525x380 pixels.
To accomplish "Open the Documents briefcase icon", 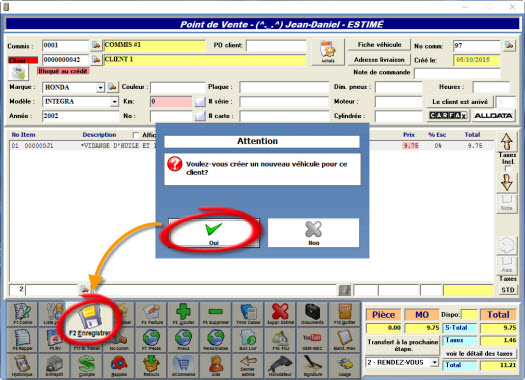I will pos(312,314).
